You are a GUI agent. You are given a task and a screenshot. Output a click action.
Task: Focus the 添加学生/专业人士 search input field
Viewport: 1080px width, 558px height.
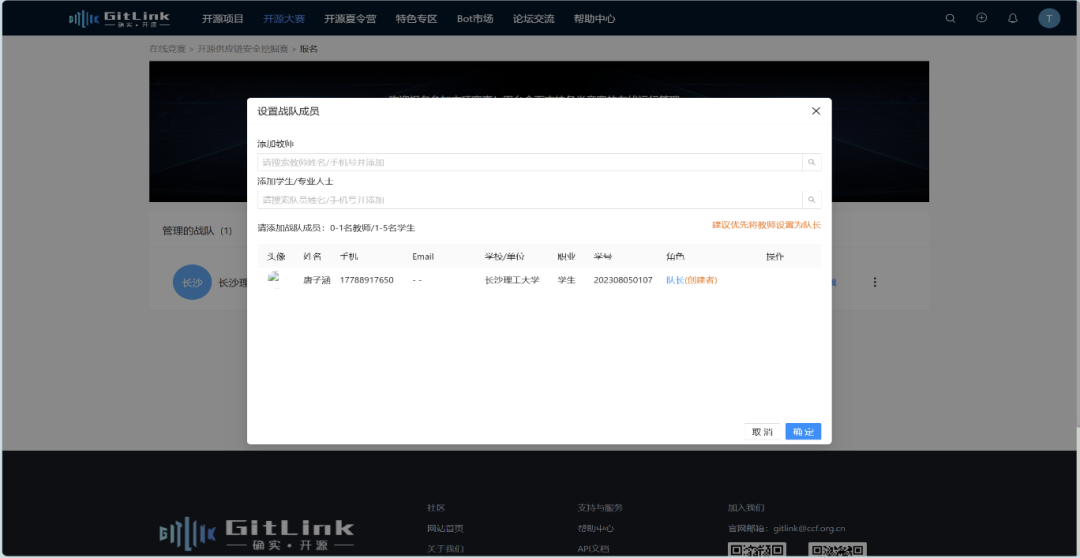click(530, 200)
